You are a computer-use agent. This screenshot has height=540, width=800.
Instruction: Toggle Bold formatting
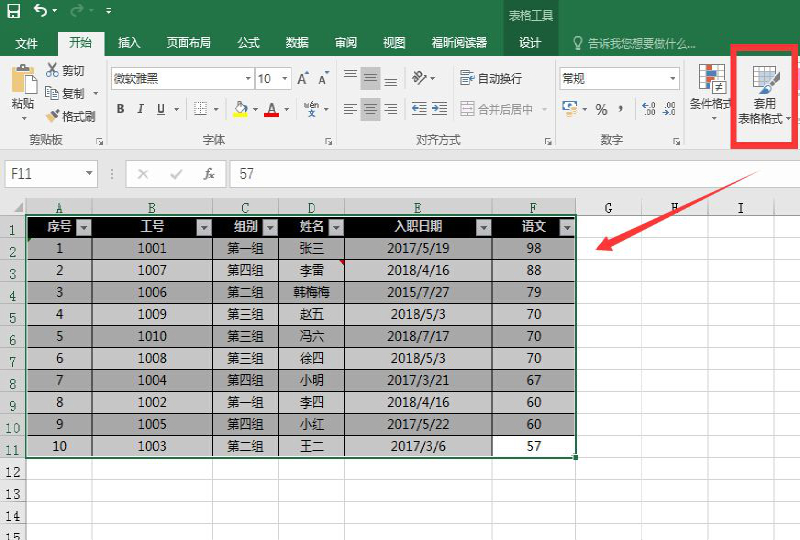coord(119,109)
